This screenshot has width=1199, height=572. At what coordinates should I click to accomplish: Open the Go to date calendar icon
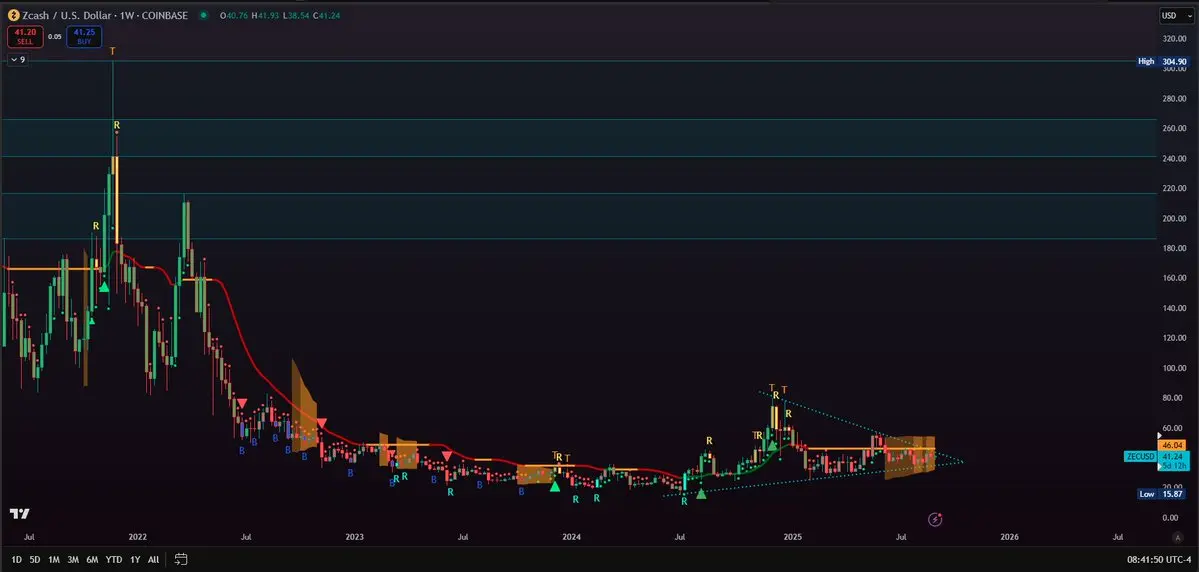(181, 559)
